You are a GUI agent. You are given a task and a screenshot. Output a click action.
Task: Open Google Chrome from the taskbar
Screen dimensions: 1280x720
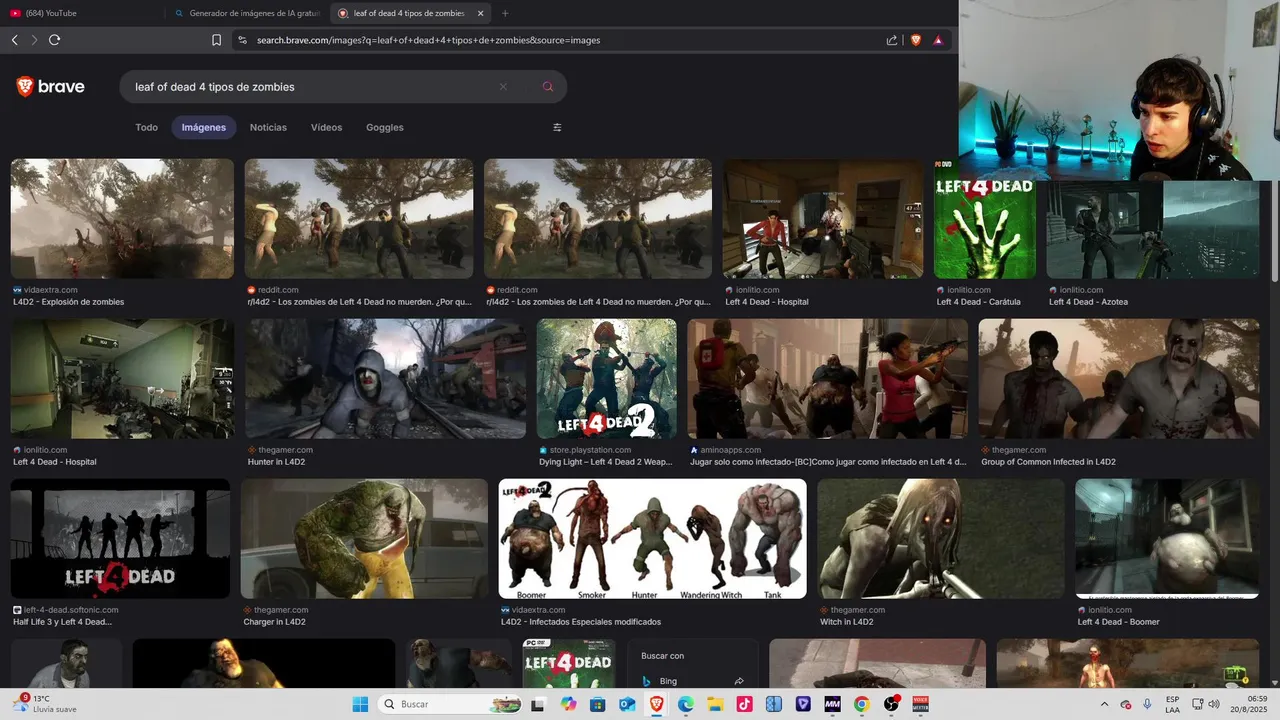point(861,704)
